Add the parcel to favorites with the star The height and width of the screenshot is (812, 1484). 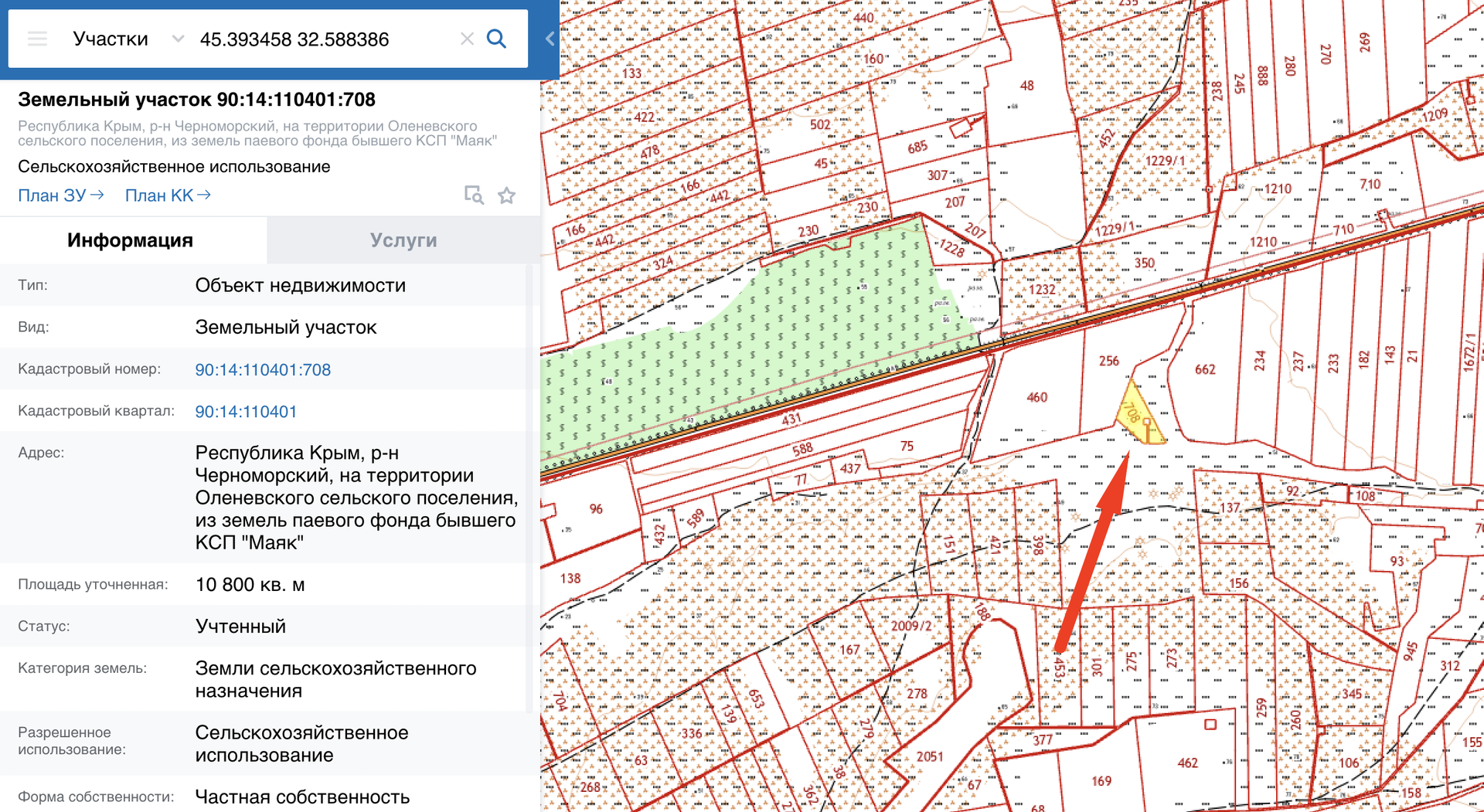tap(507, 195)
